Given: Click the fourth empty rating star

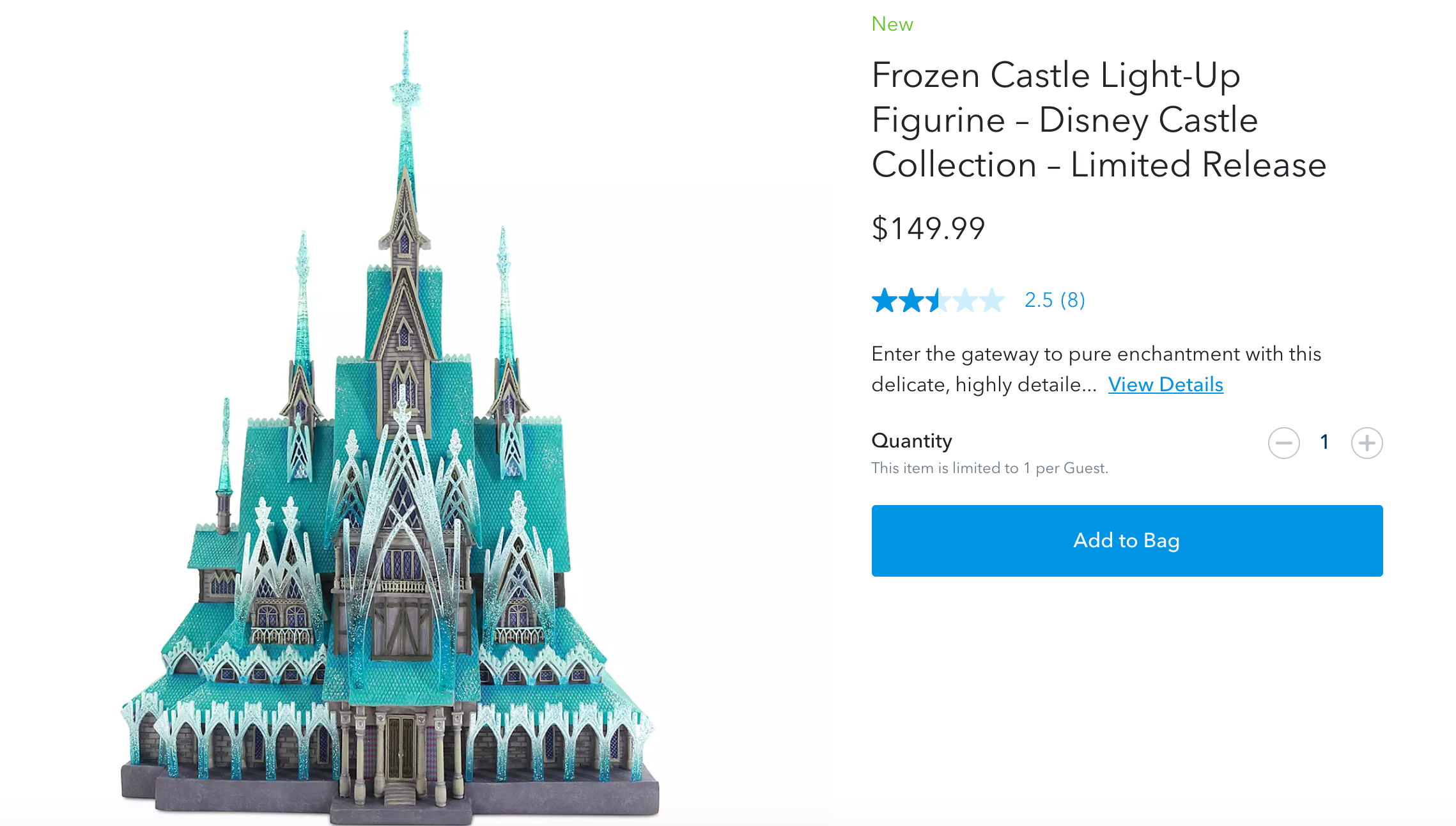Looking at the screenshot, I should coord(965,300).
